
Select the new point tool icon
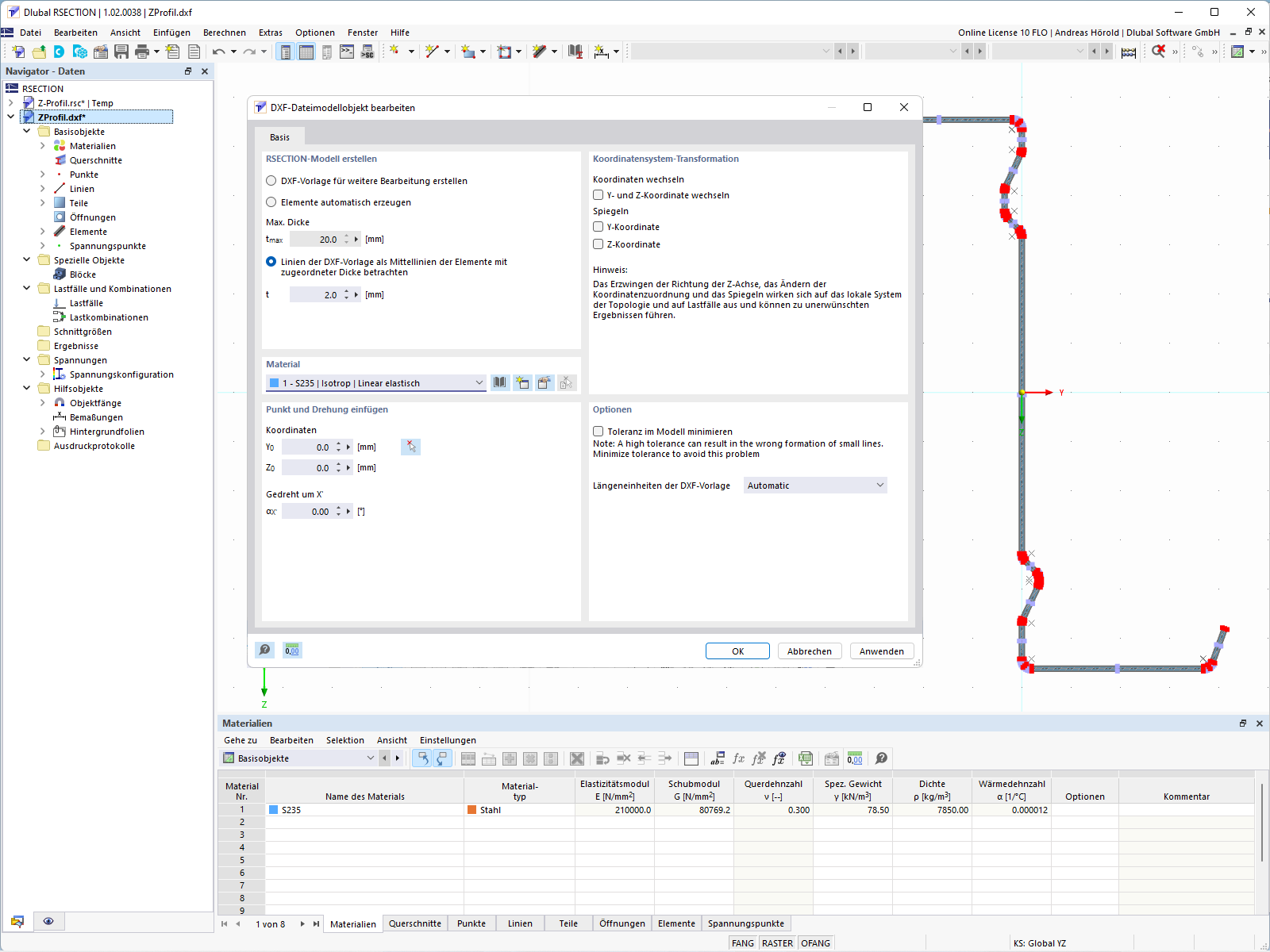(x=394, y=52)
